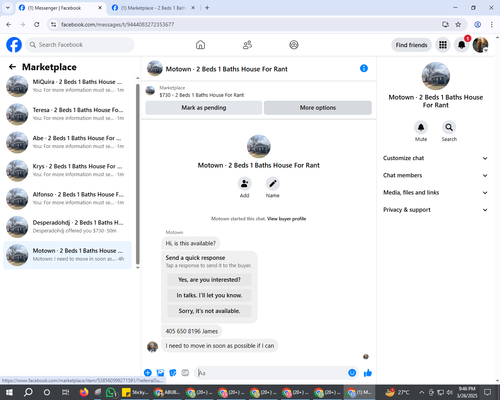Expand Customize chat section
The height and width of the screenshot is (400, 500).
coord(435,158)
